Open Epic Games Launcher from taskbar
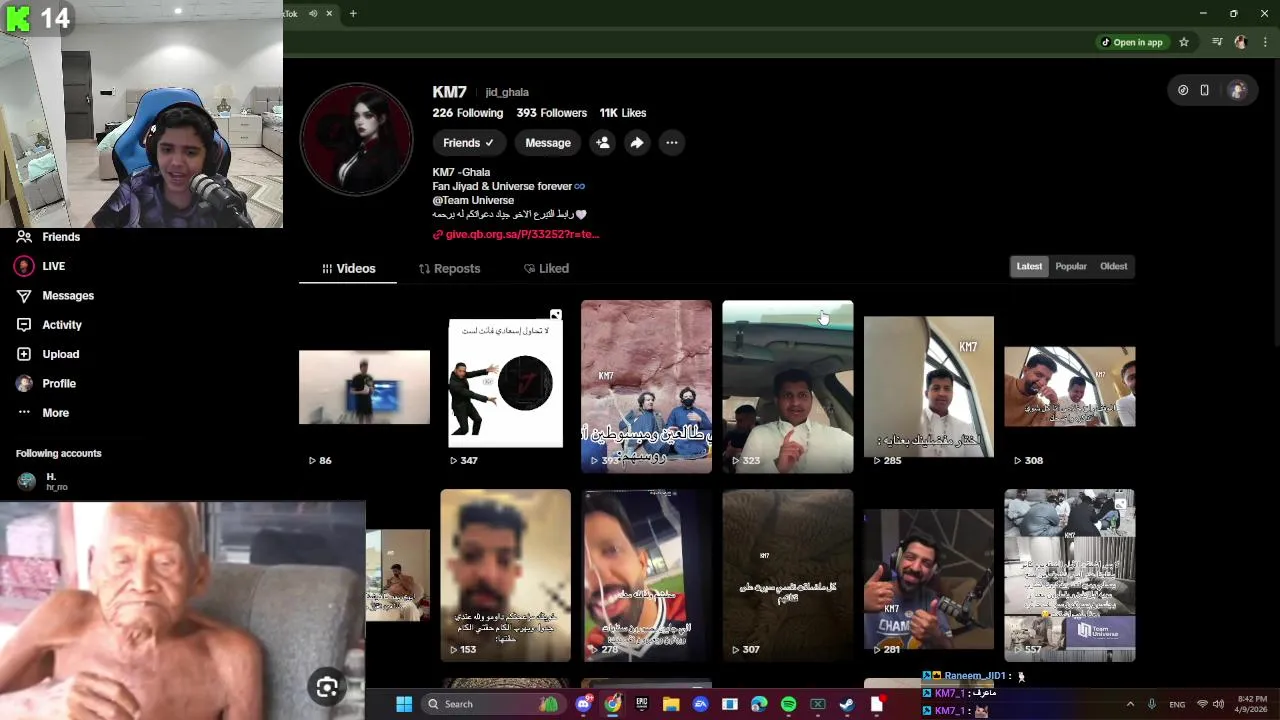The image size is (1280, 720). coord(642,704)
